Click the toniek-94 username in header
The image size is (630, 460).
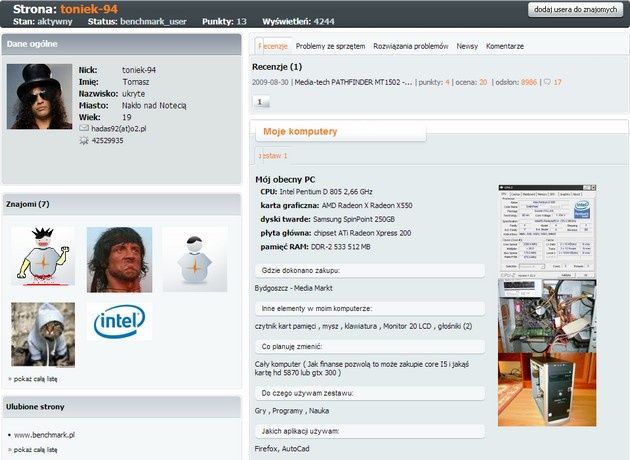click(x=89, y=9)
